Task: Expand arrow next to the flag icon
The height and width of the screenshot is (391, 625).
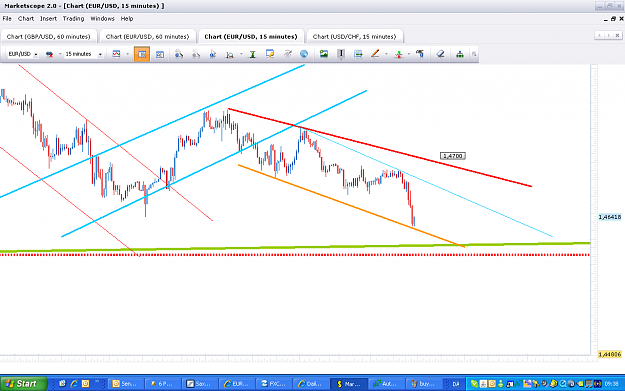Action: point(60,54)
